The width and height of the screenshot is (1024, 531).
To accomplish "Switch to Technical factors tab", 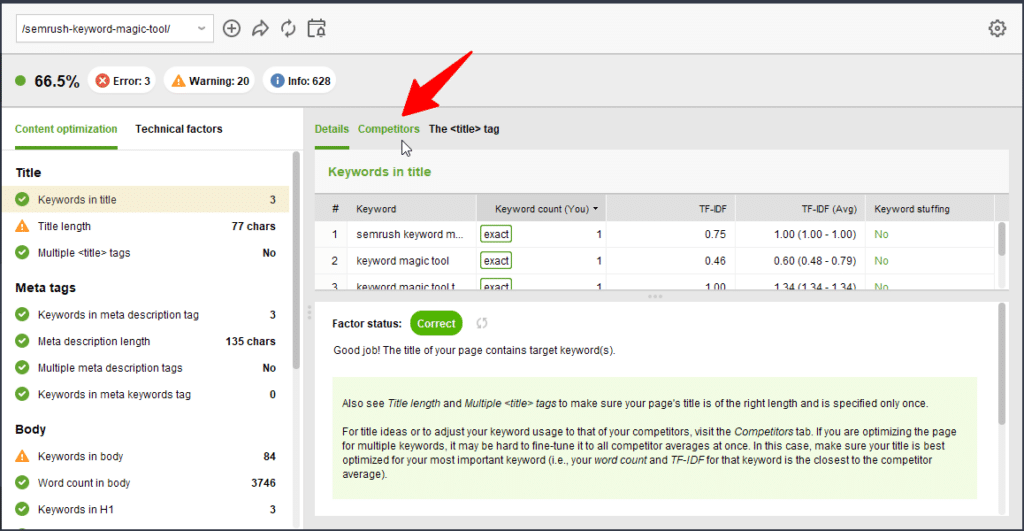I will (179, 129).
